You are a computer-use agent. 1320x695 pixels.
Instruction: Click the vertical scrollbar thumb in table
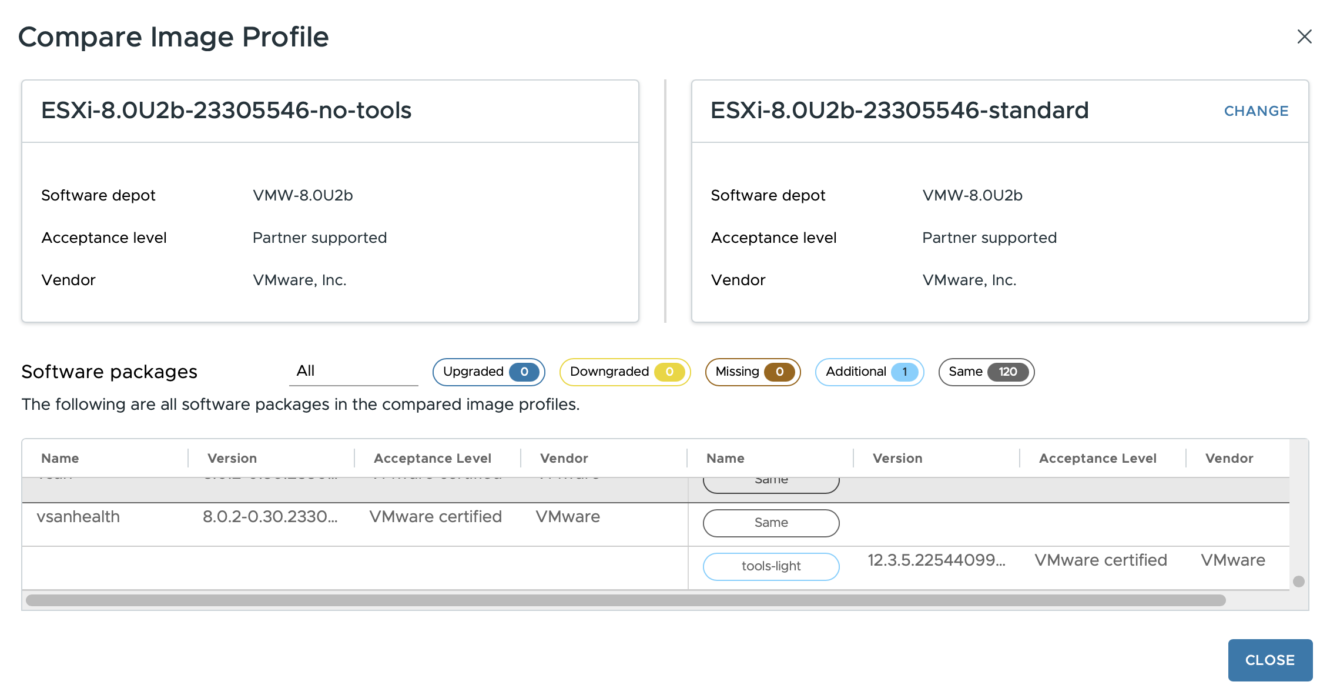pyautogui.click(x=1298, y=581)
